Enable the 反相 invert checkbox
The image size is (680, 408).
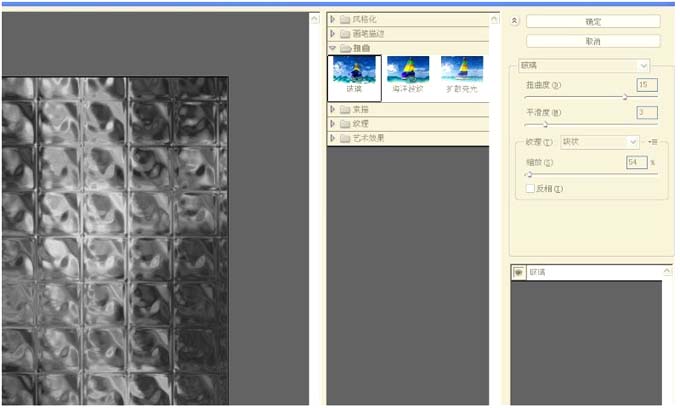(x=530, y=188)
